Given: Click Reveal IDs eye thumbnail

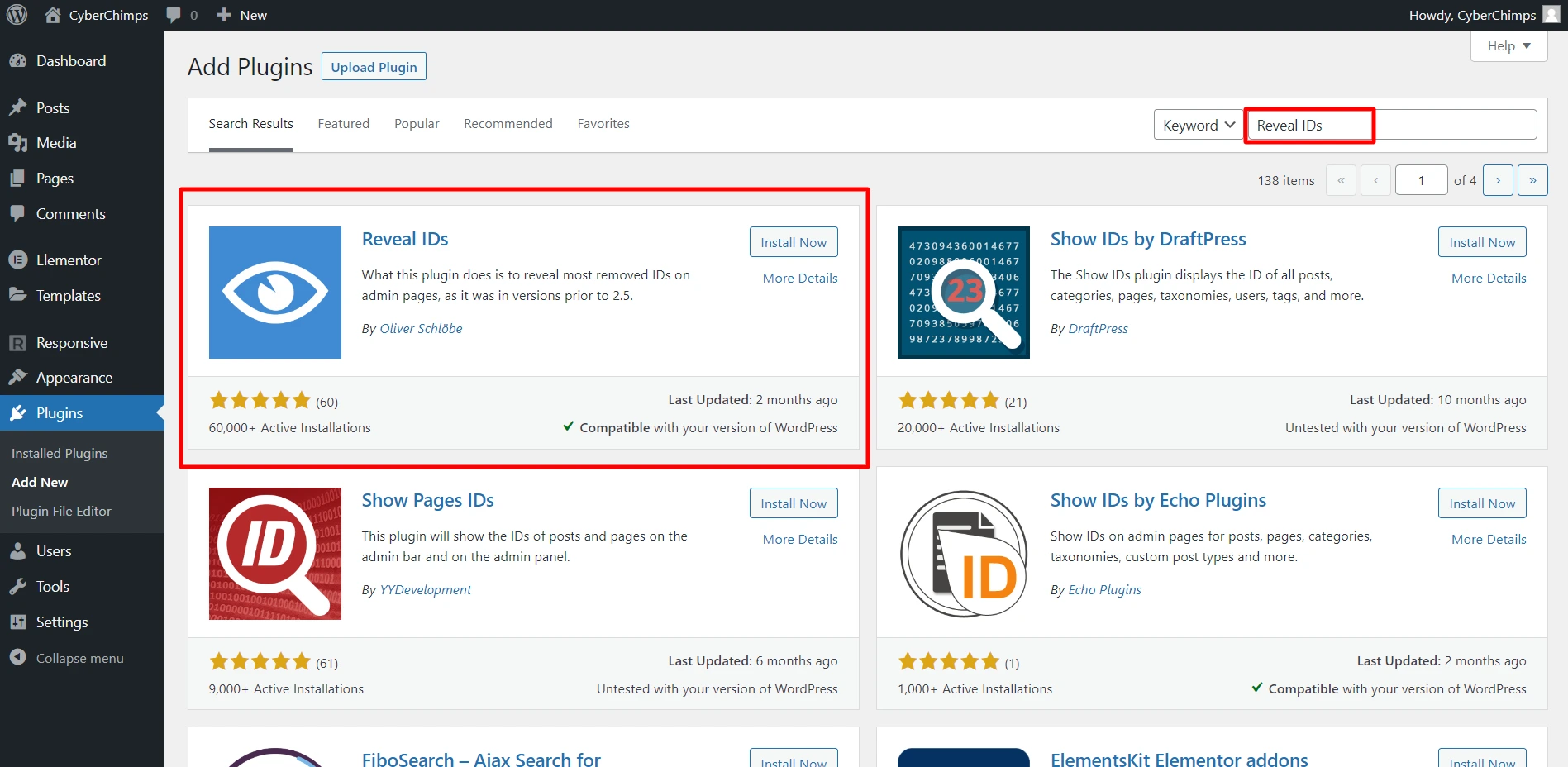Looking at the screenshot, I should click(275, 293).
